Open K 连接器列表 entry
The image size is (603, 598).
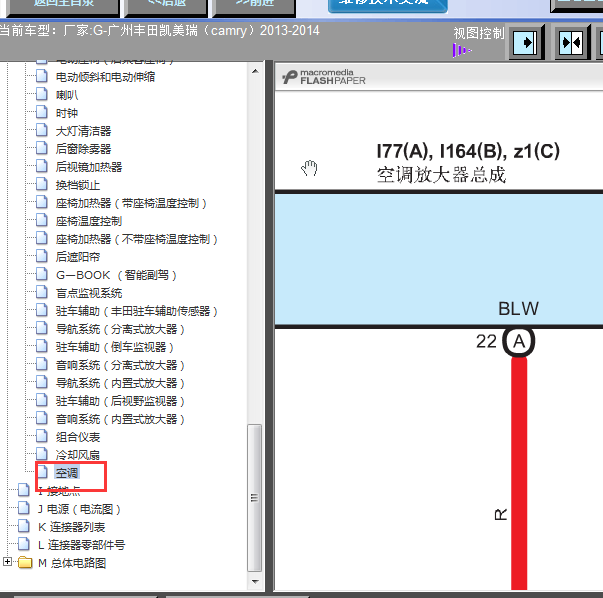pyautogui.click(x=71, y=527)
